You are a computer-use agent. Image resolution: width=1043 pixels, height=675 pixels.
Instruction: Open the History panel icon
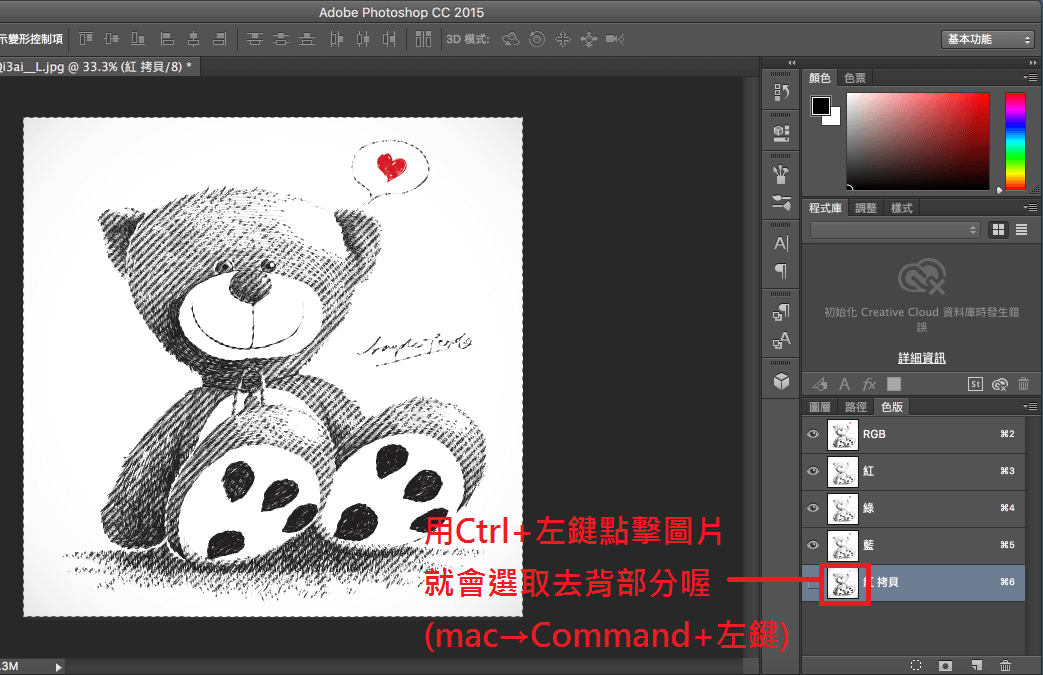tap(781, 93)
